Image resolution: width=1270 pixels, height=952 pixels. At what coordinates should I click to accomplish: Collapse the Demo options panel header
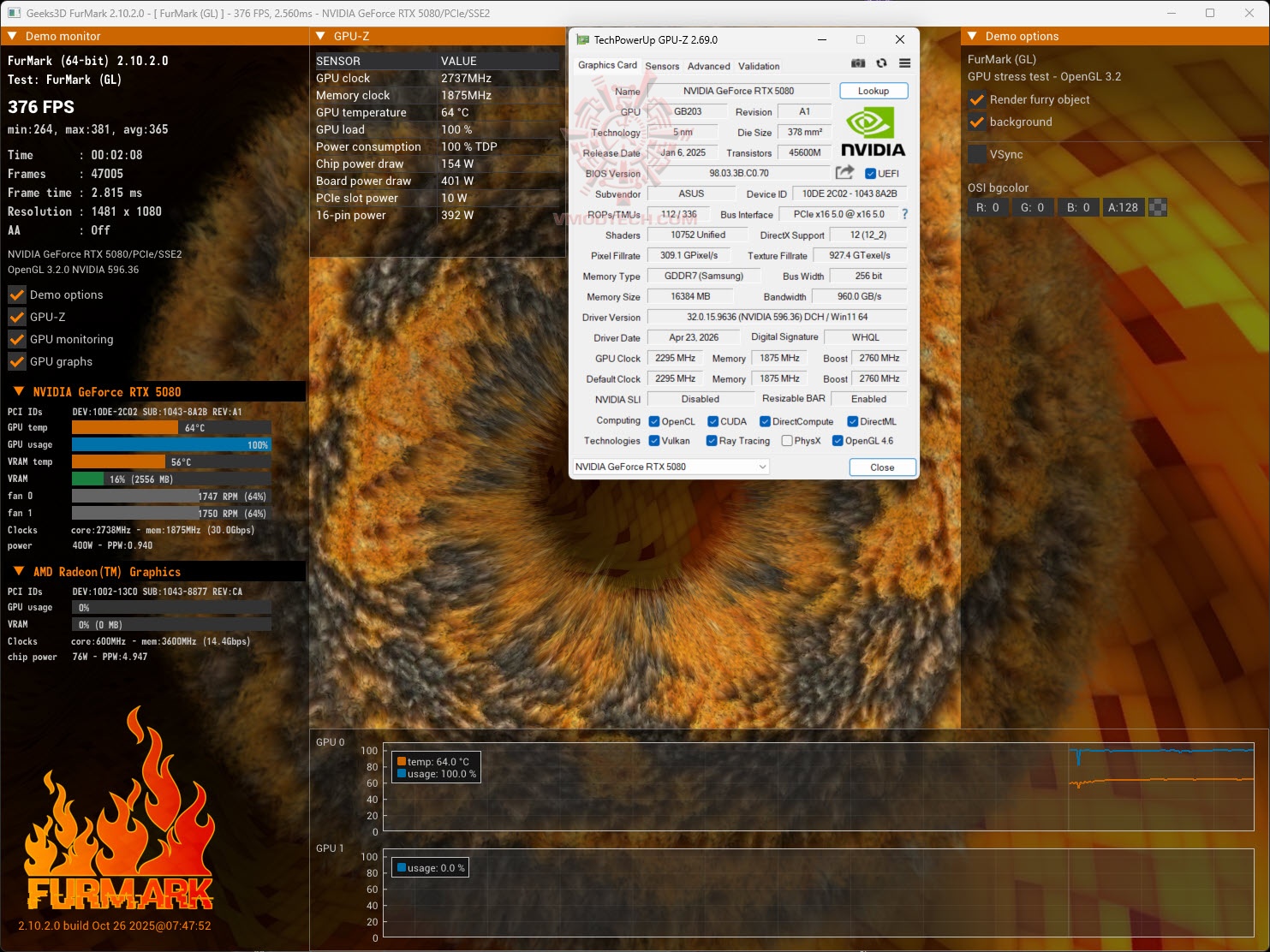click(972, 36)
